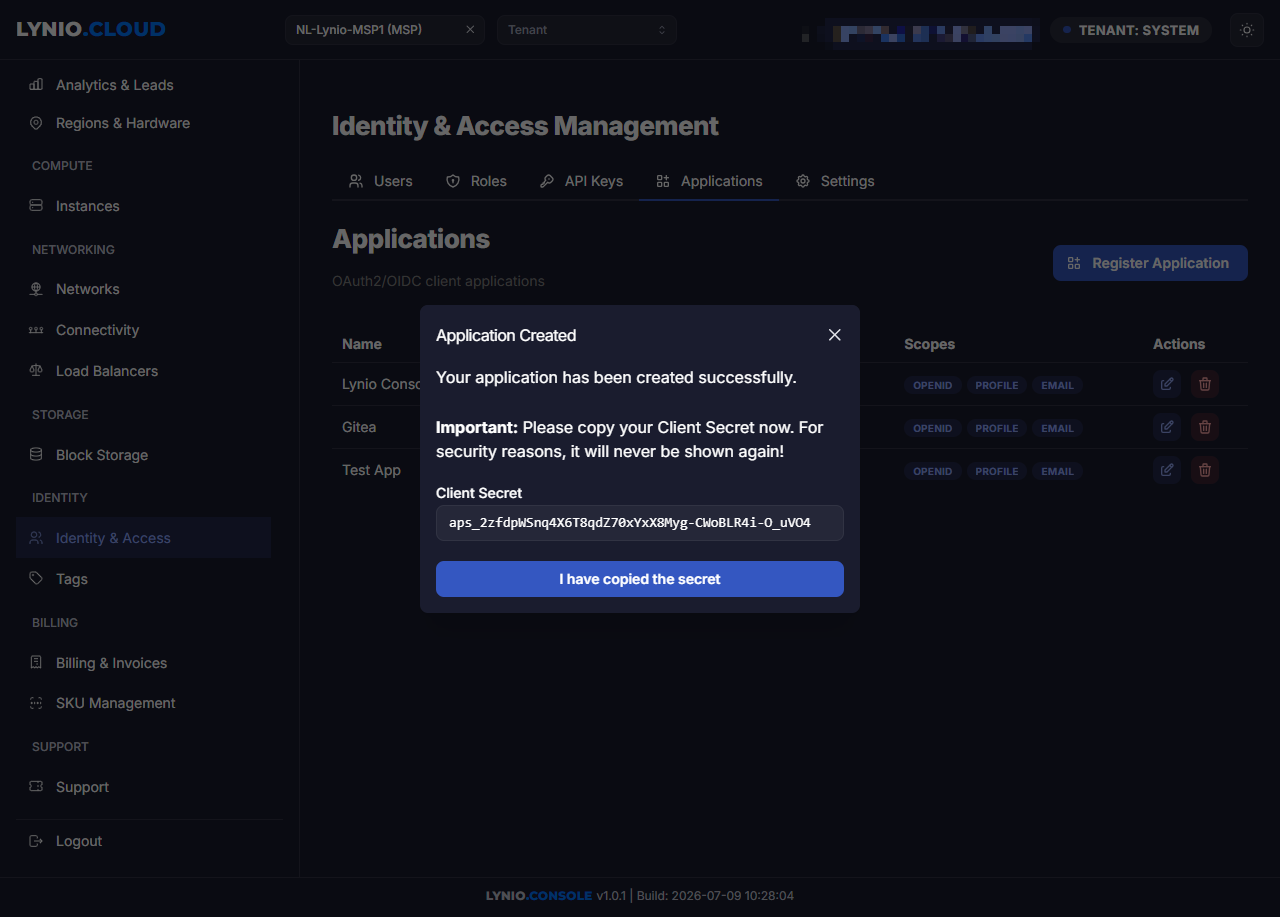Select the Applications tab
Image resolution: width=1280 pixels, height=917 pixels.
coord(709,181)
